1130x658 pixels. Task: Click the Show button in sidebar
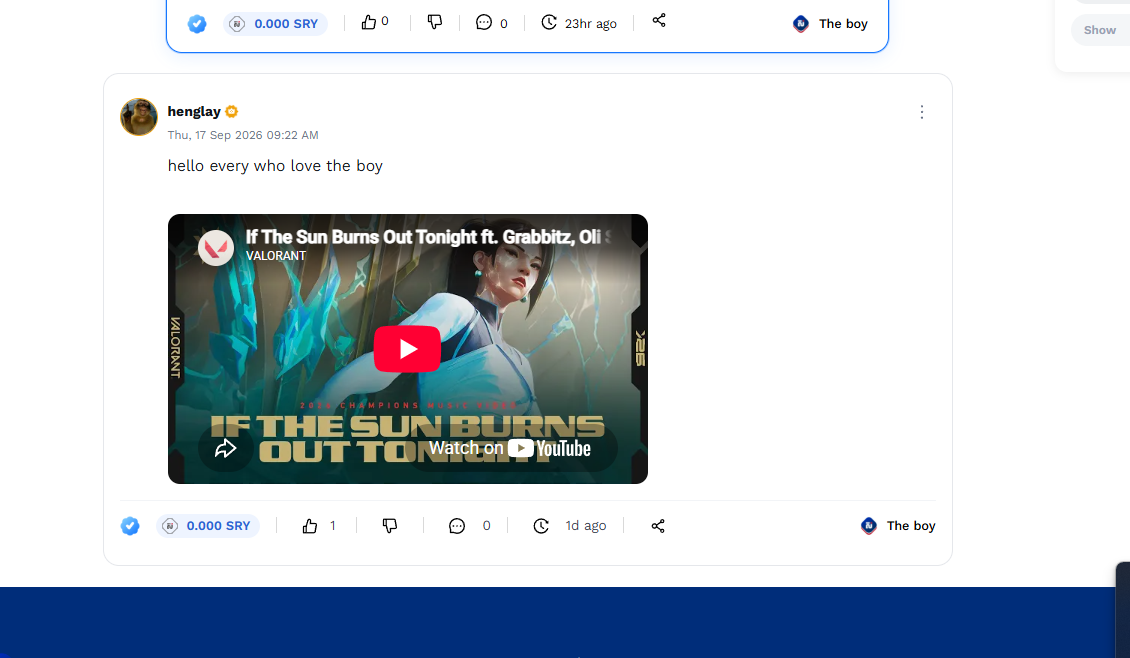click(1100, 30)
